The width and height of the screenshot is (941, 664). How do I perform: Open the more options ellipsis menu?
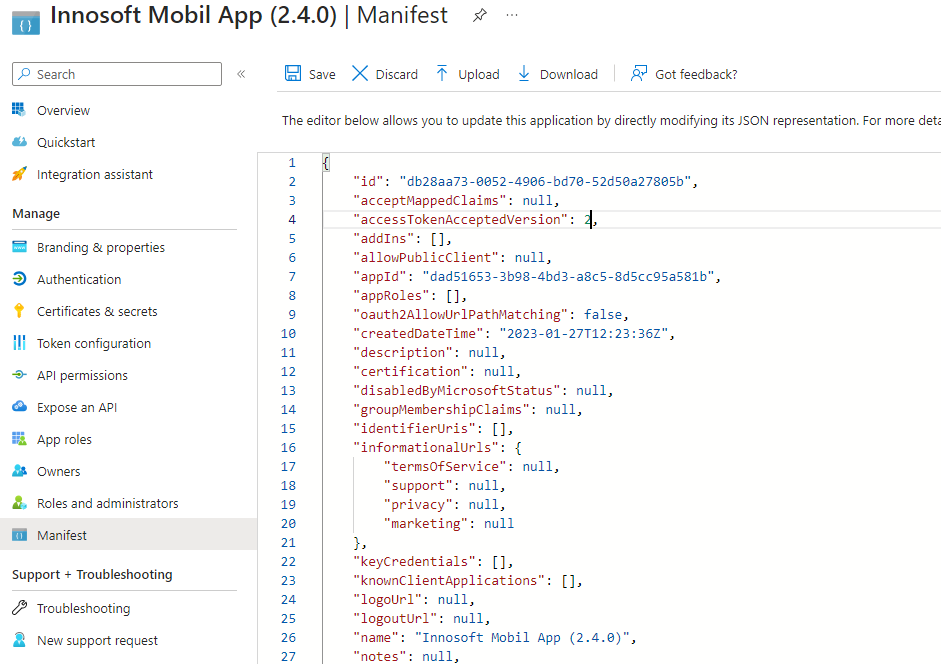click(x=513, y=16)
